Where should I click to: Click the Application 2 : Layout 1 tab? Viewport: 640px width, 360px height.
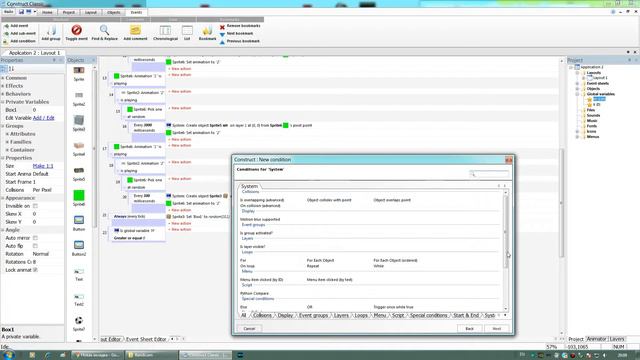[x=34, y=53]
